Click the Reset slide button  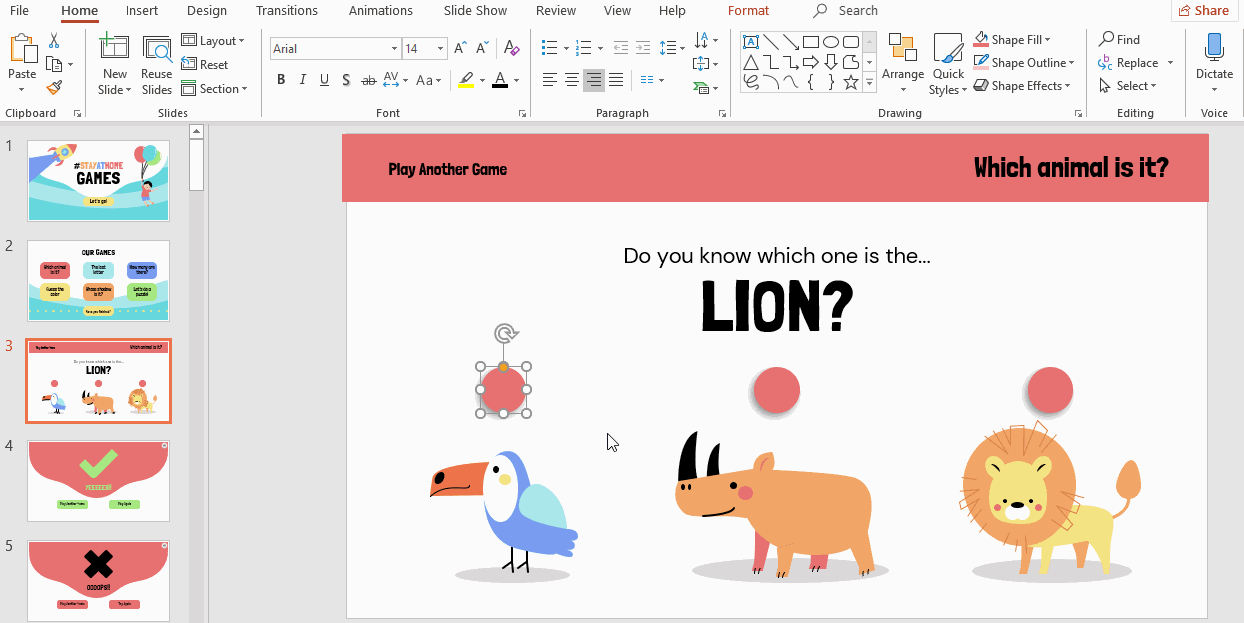pyautogui.click(x=205, y=65)
